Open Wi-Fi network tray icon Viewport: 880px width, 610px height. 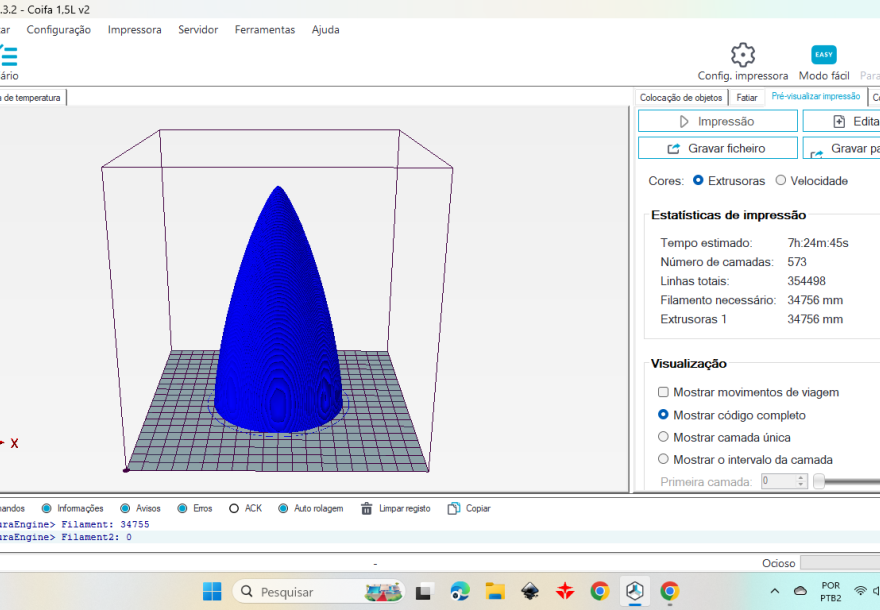(x=860, y=591)
